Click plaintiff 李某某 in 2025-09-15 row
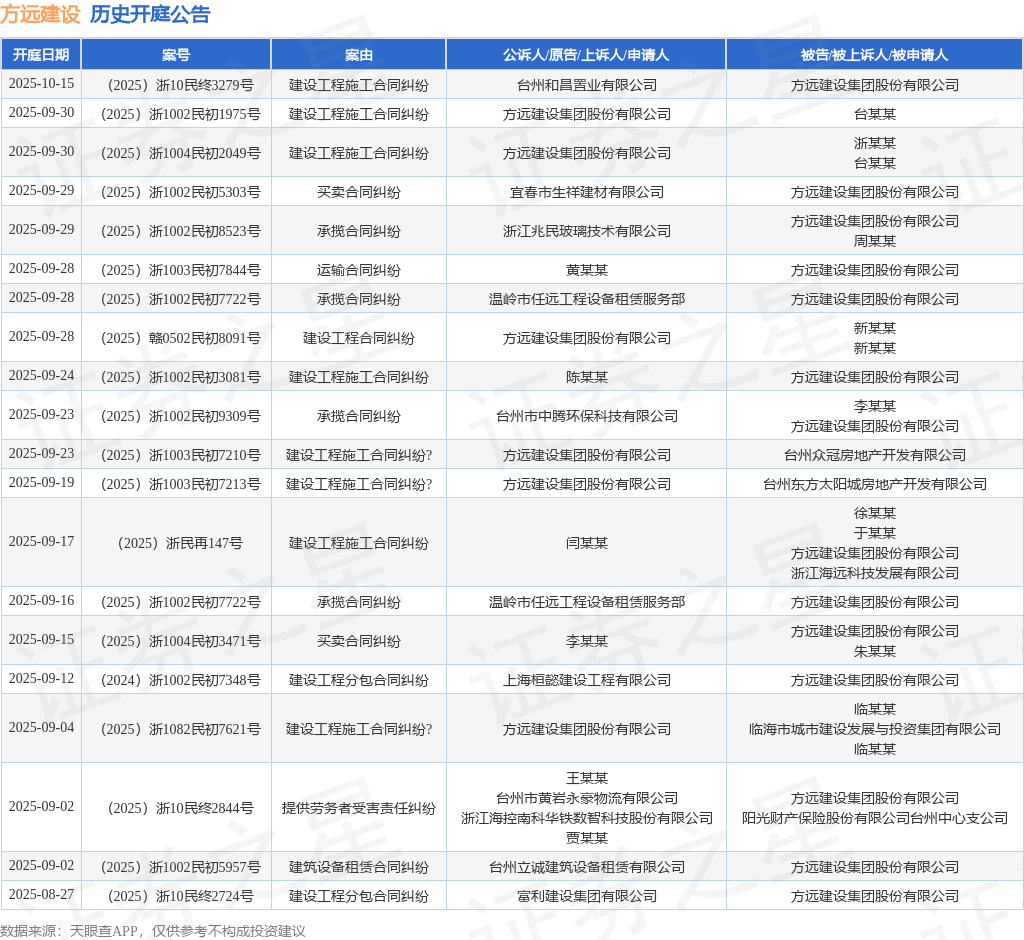This screenshot has width=1024, height=940. tap(586, 641)
